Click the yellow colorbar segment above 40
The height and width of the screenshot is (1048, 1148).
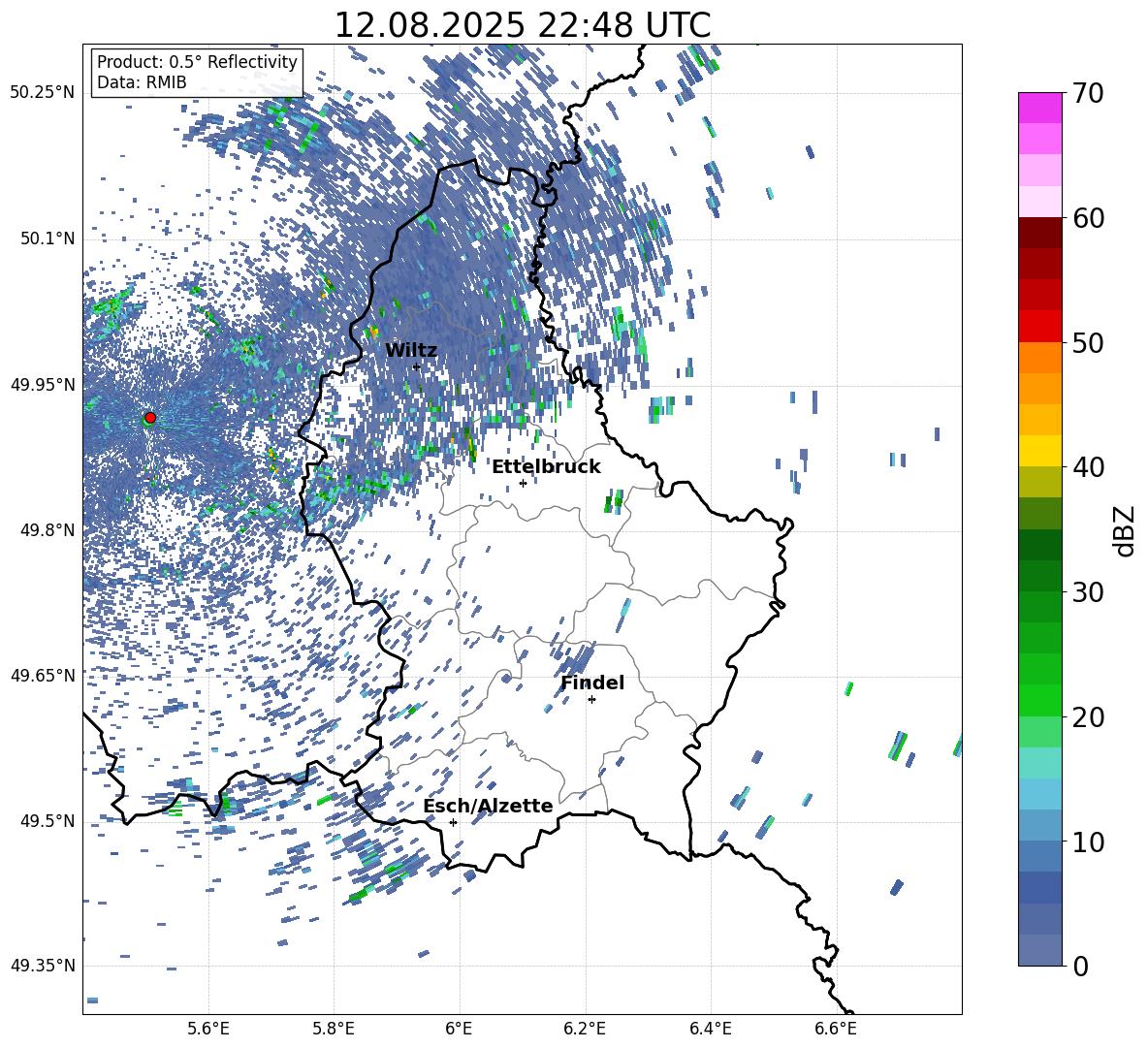[x=1040, y=451]
